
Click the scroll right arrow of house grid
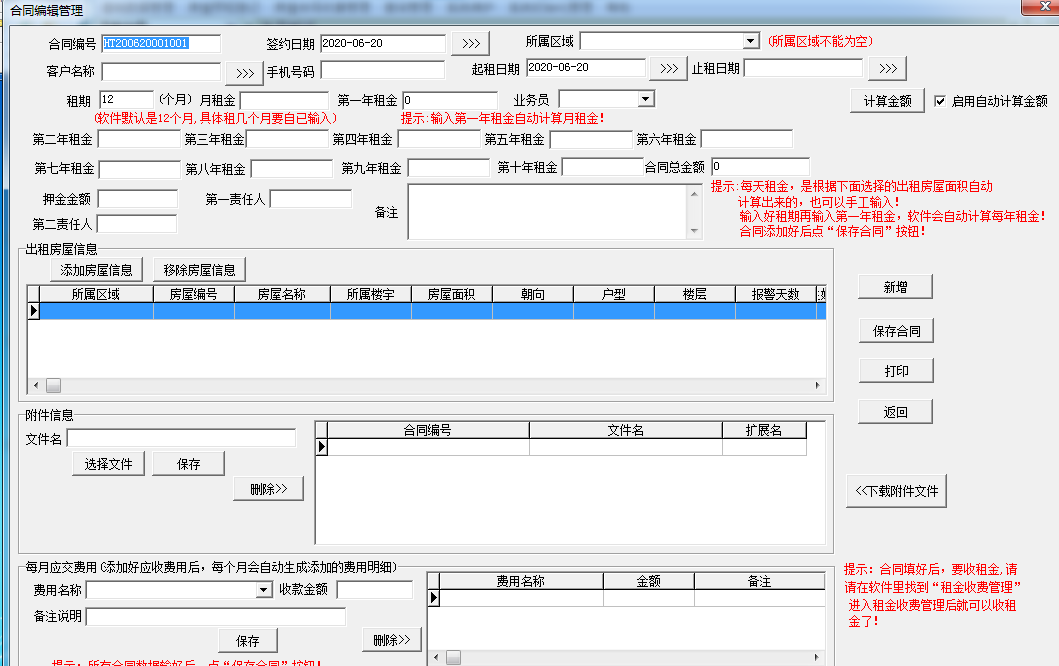point(817,386)
